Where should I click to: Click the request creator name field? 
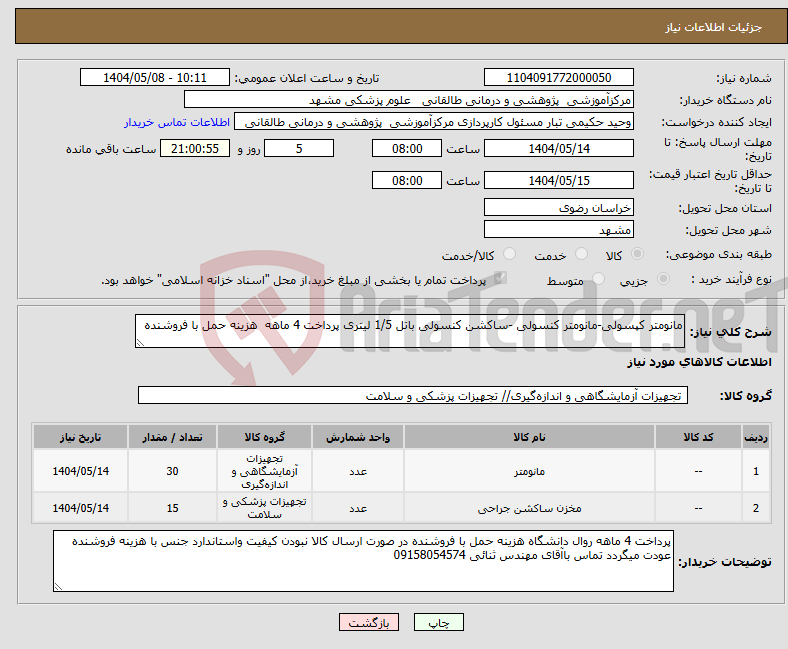click(x=434, y=122)
